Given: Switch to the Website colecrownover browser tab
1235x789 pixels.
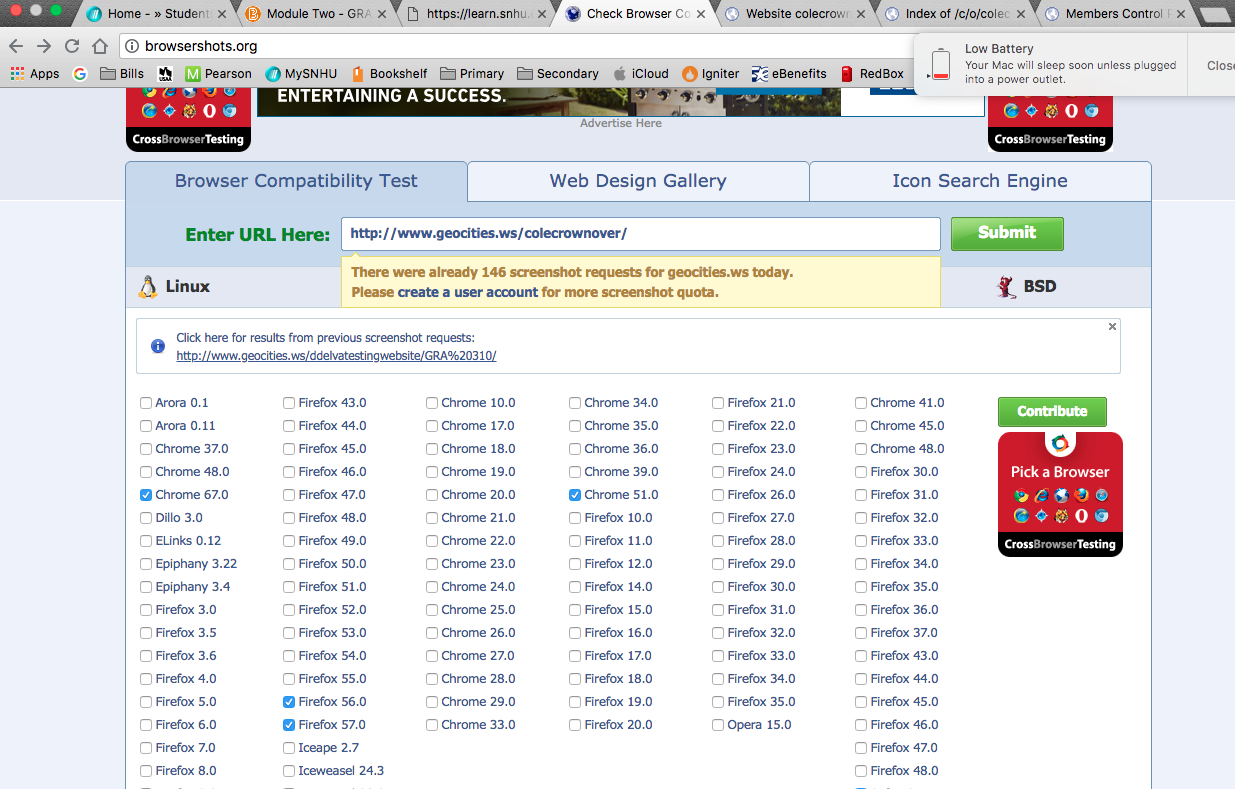Looking at the screenshot, I should (796, 14).
